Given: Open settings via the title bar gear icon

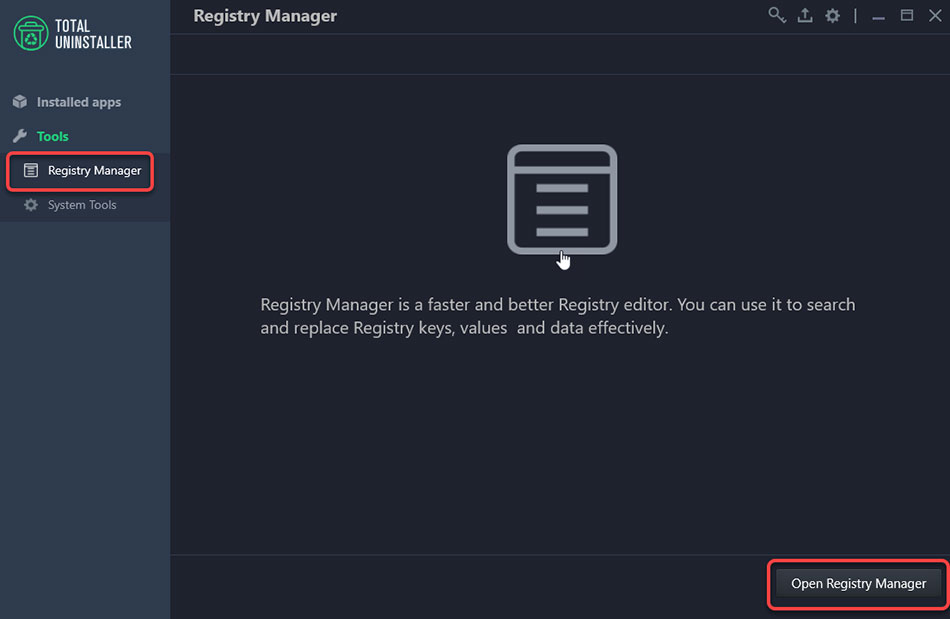Looking at the screenshot, I should [832, 16].
